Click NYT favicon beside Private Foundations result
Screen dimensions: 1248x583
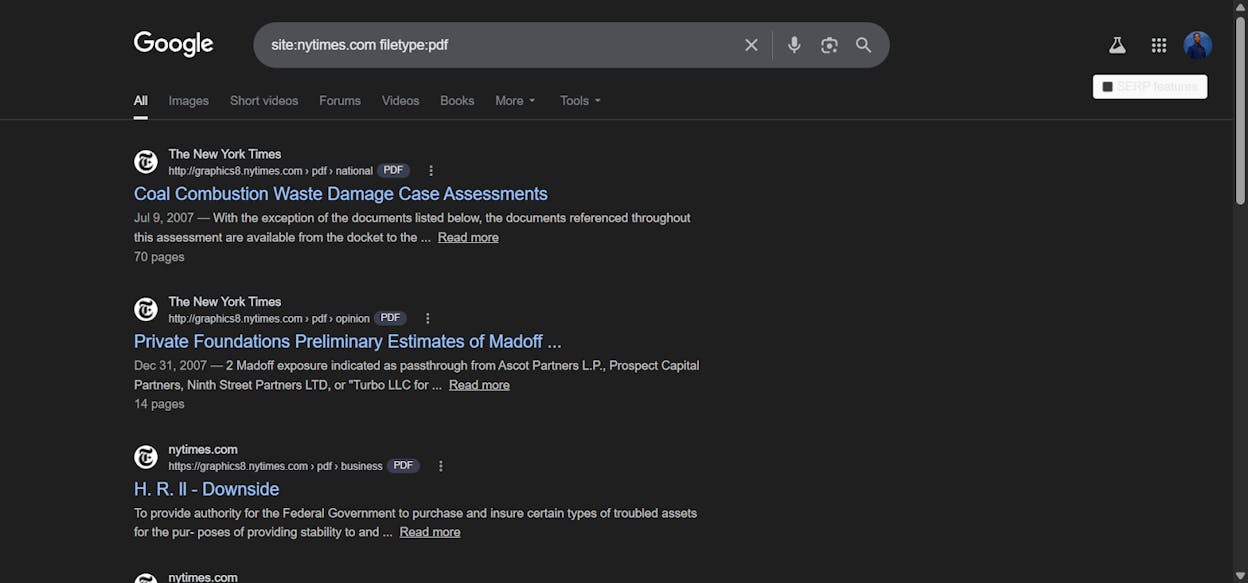pyautogui.click(x=146, y=309)
